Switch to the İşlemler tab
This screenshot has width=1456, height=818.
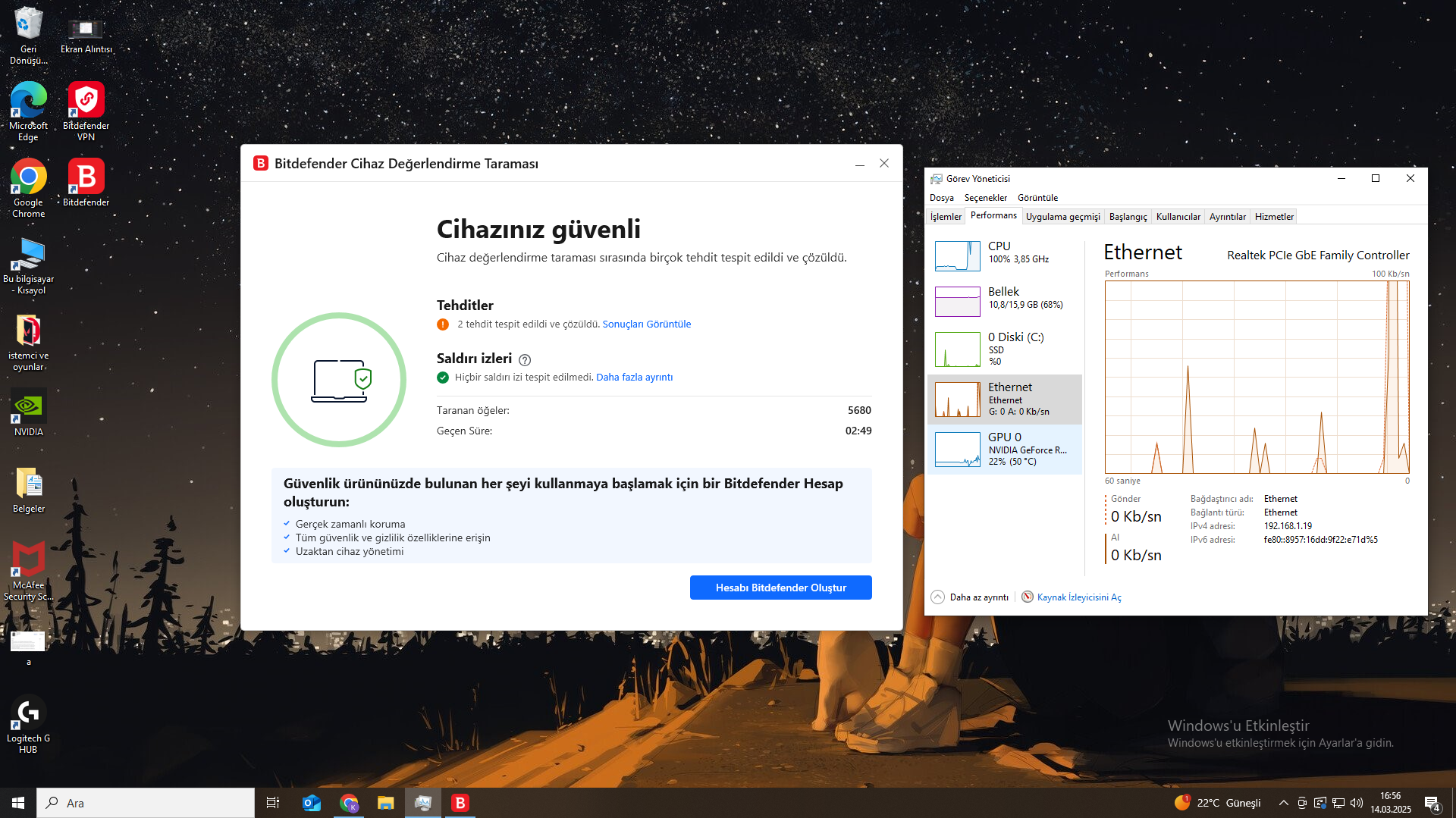946,217
